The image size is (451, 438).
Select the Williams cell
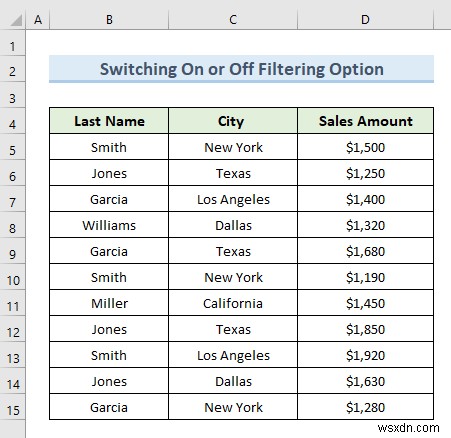pyautogui.click(x=109, y=225)
